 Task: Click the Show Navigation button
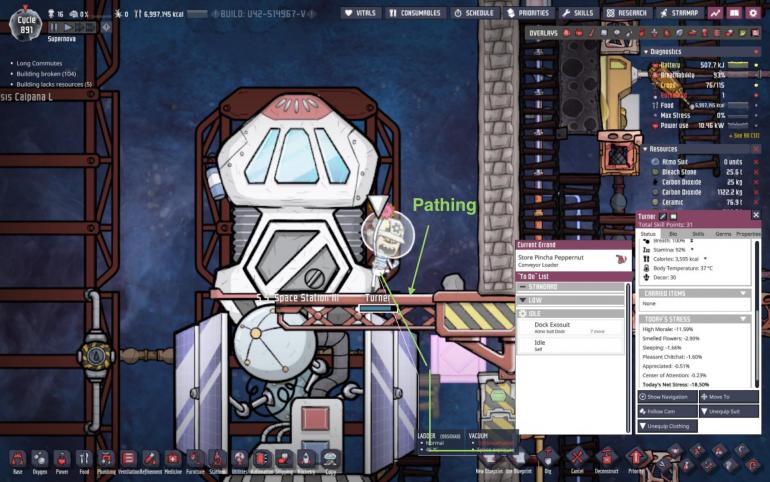coord(667,397)
